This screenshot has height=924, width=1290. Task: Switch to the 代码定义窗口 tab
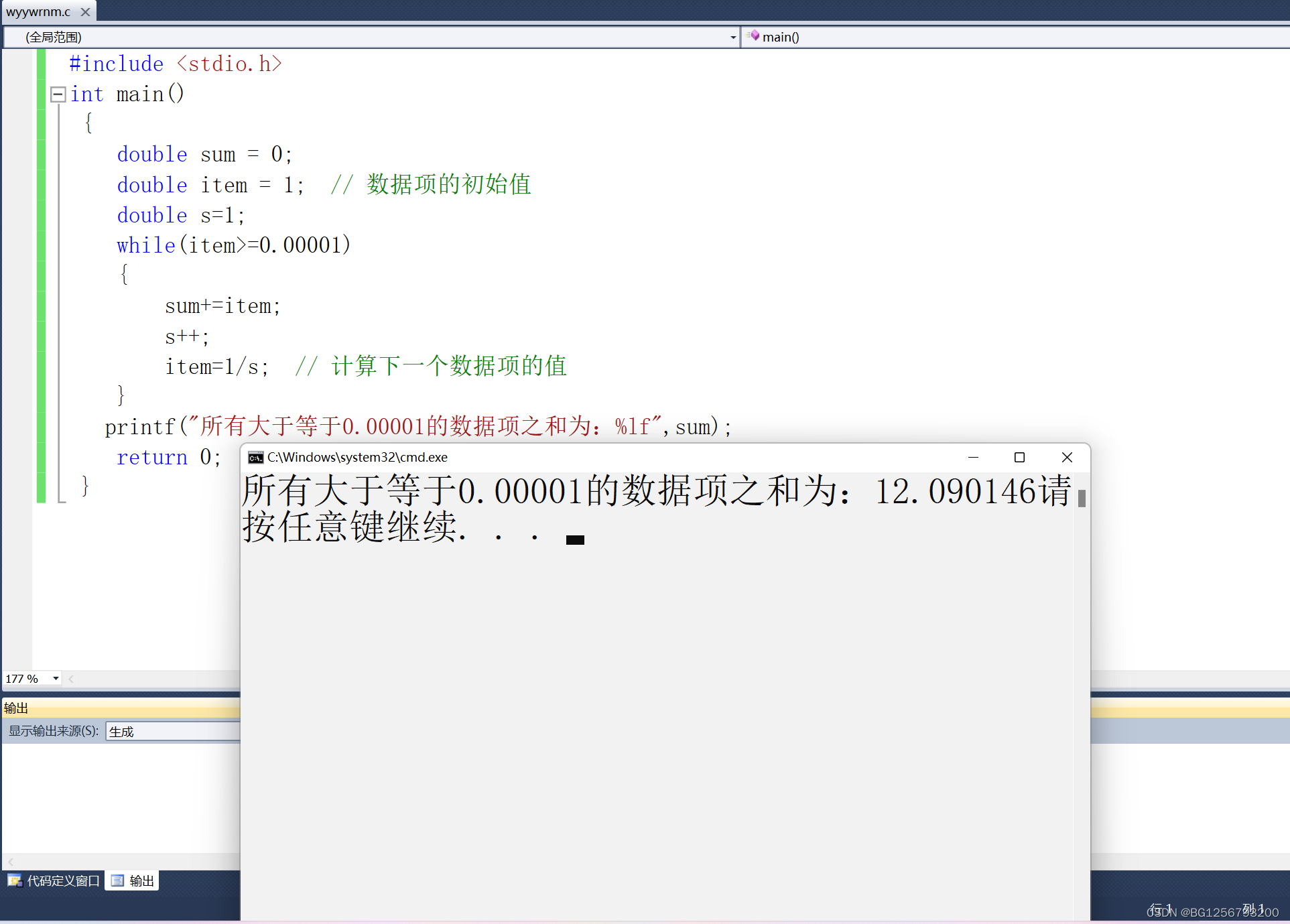pyautogui.click(x=63, y=880)
